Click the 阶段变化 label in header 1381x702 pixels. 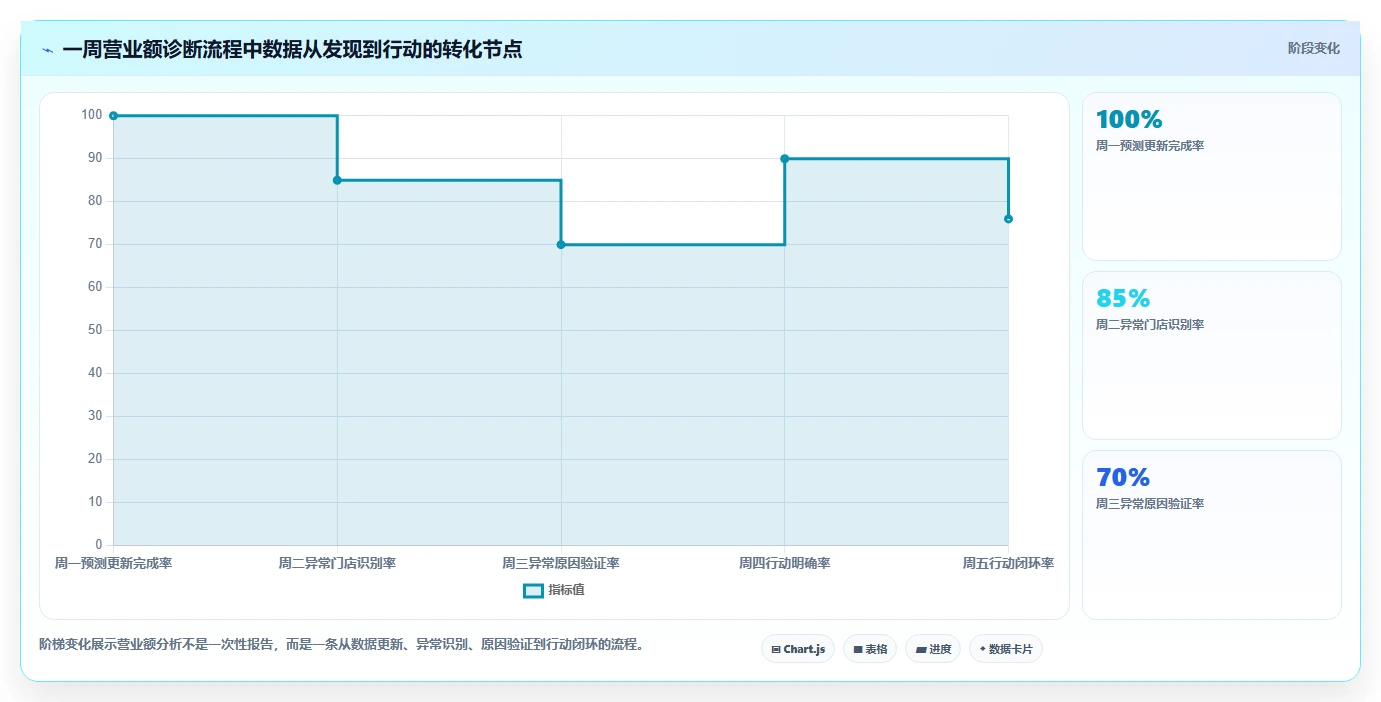tap(1313, 48)
